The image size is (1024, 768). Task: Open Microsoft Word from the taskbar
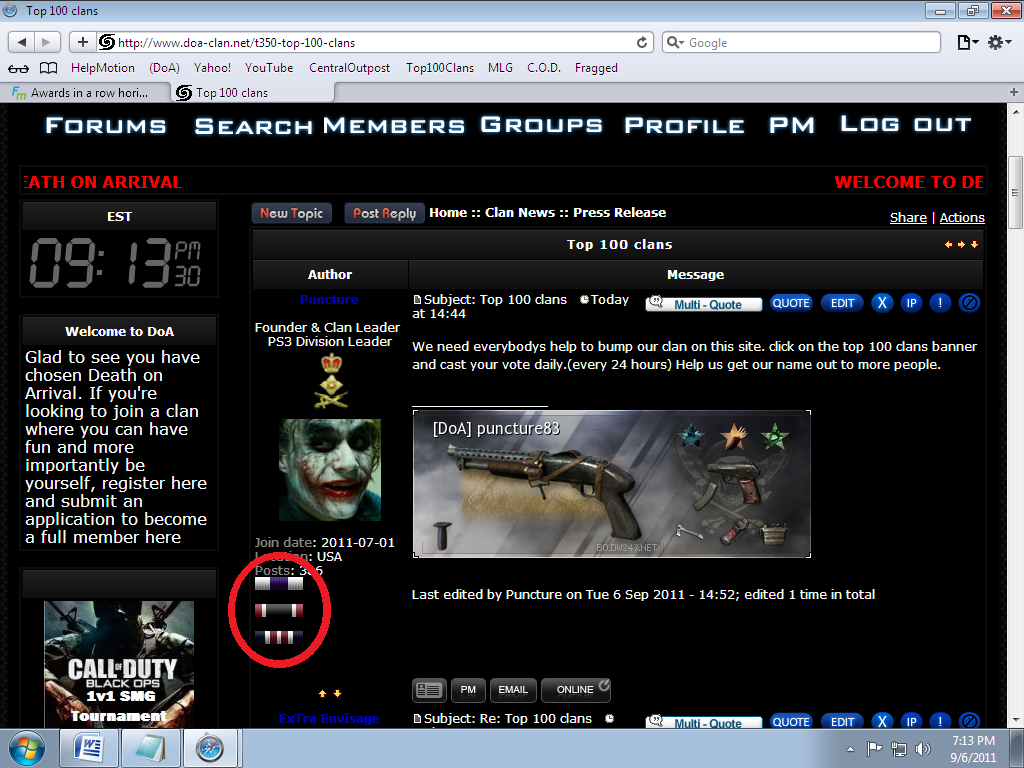click(x=89, y=748)
